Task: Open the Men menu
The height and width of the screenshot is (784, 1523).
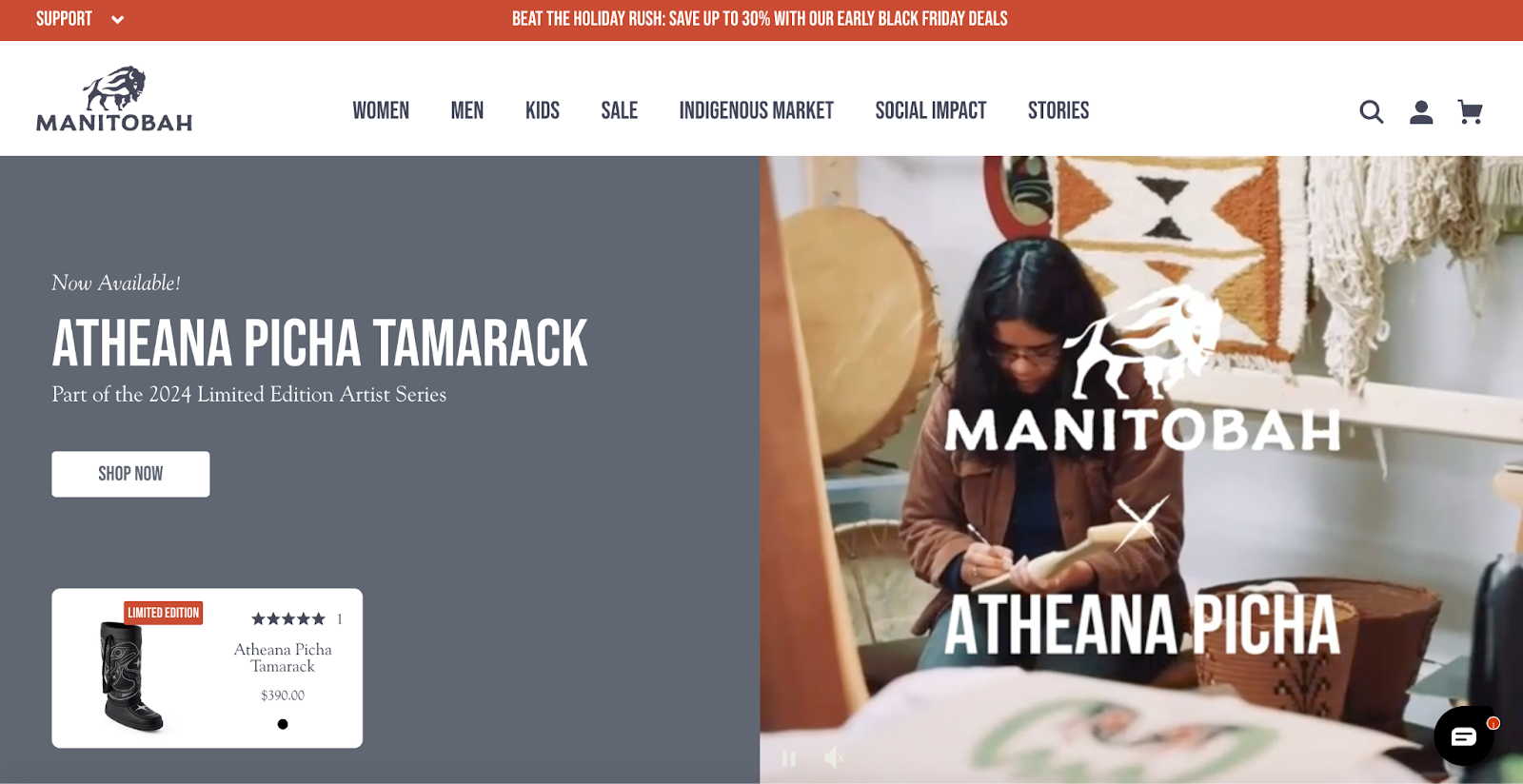Action: (467, 110)
